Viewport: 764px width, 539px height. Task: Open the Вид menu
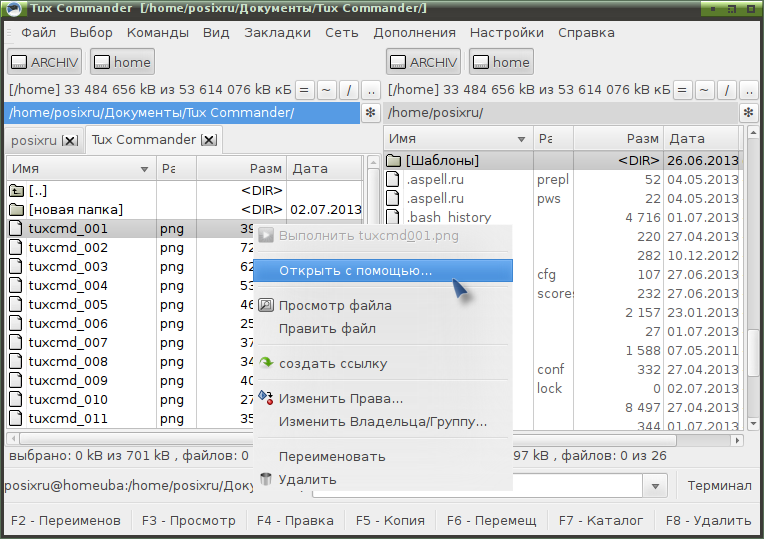pos(216,33)
